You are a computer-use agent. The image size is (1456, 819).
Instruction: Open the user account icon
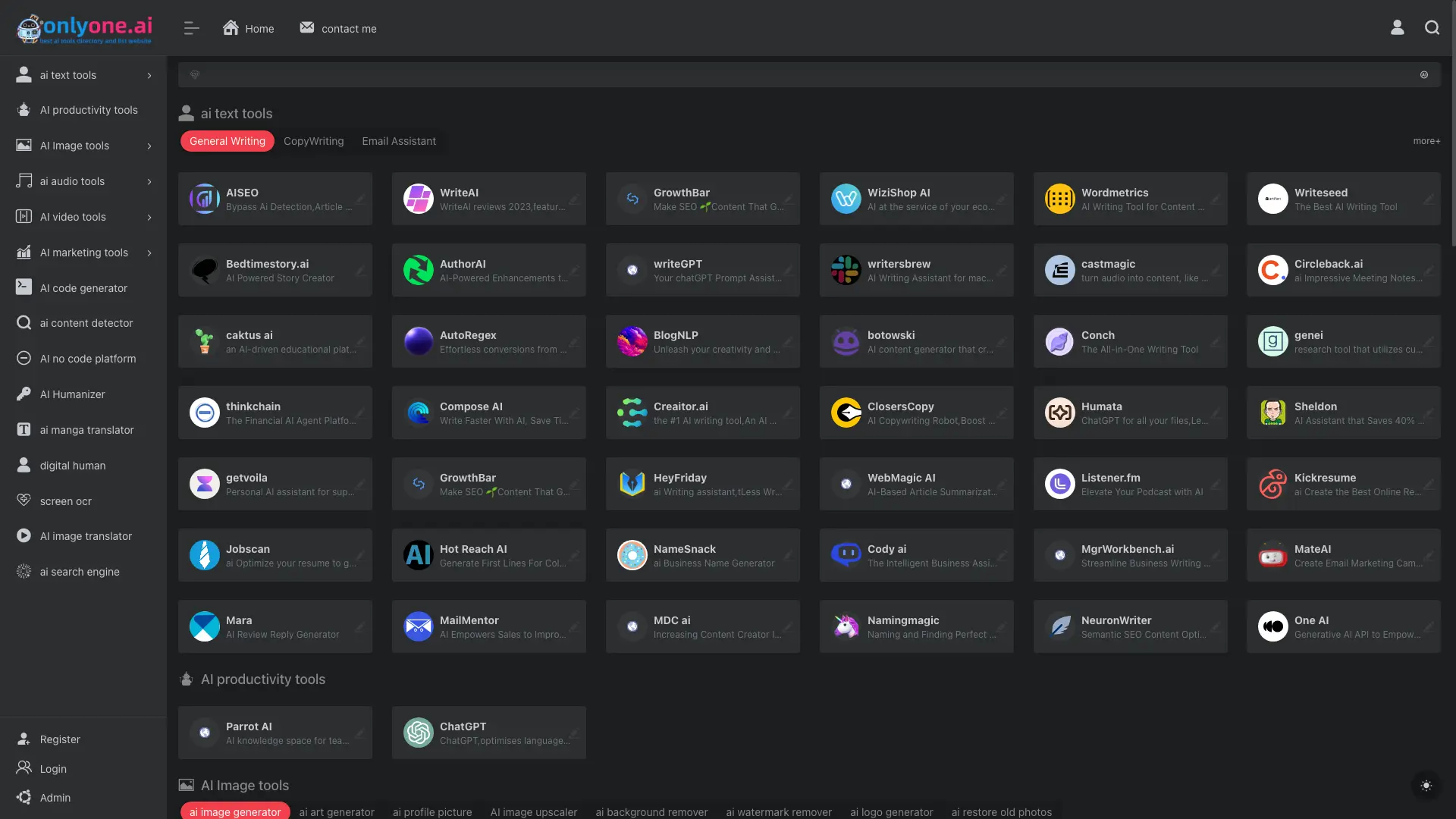(1397, 27)
